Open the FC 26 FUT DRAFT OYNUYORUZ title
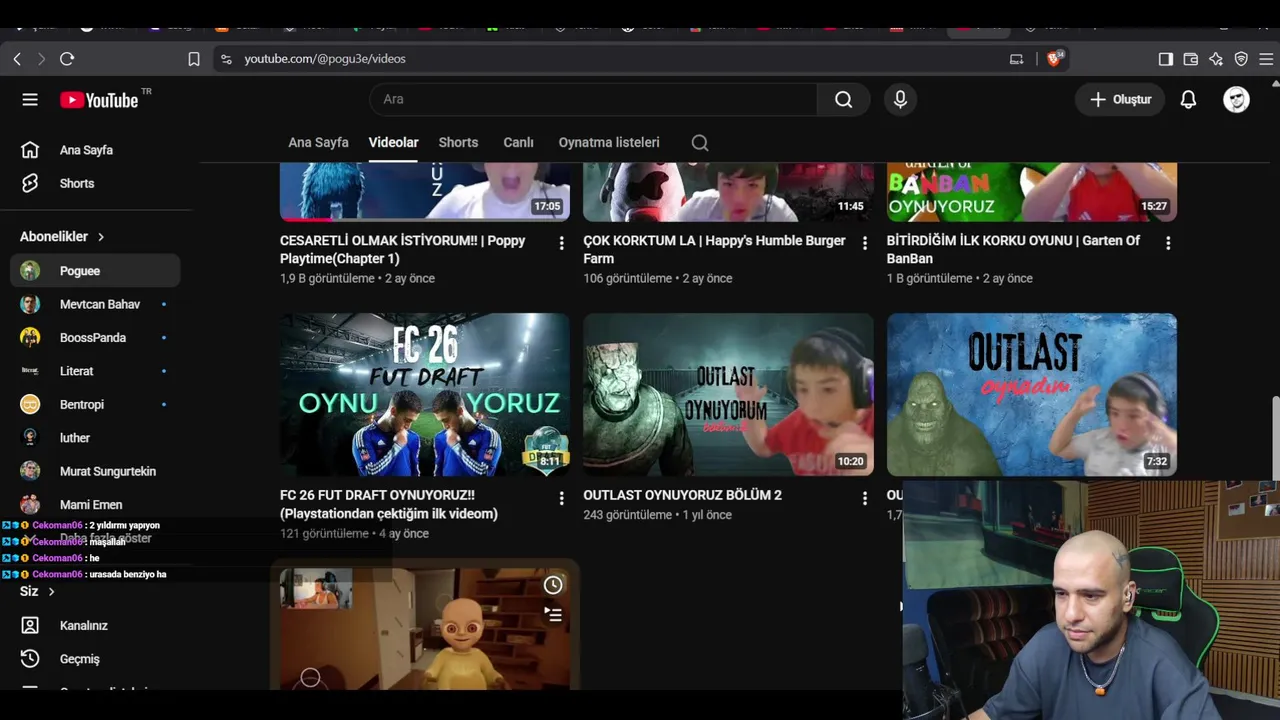1280x720 pixels. pyautogui.click(x=389, y=504)
